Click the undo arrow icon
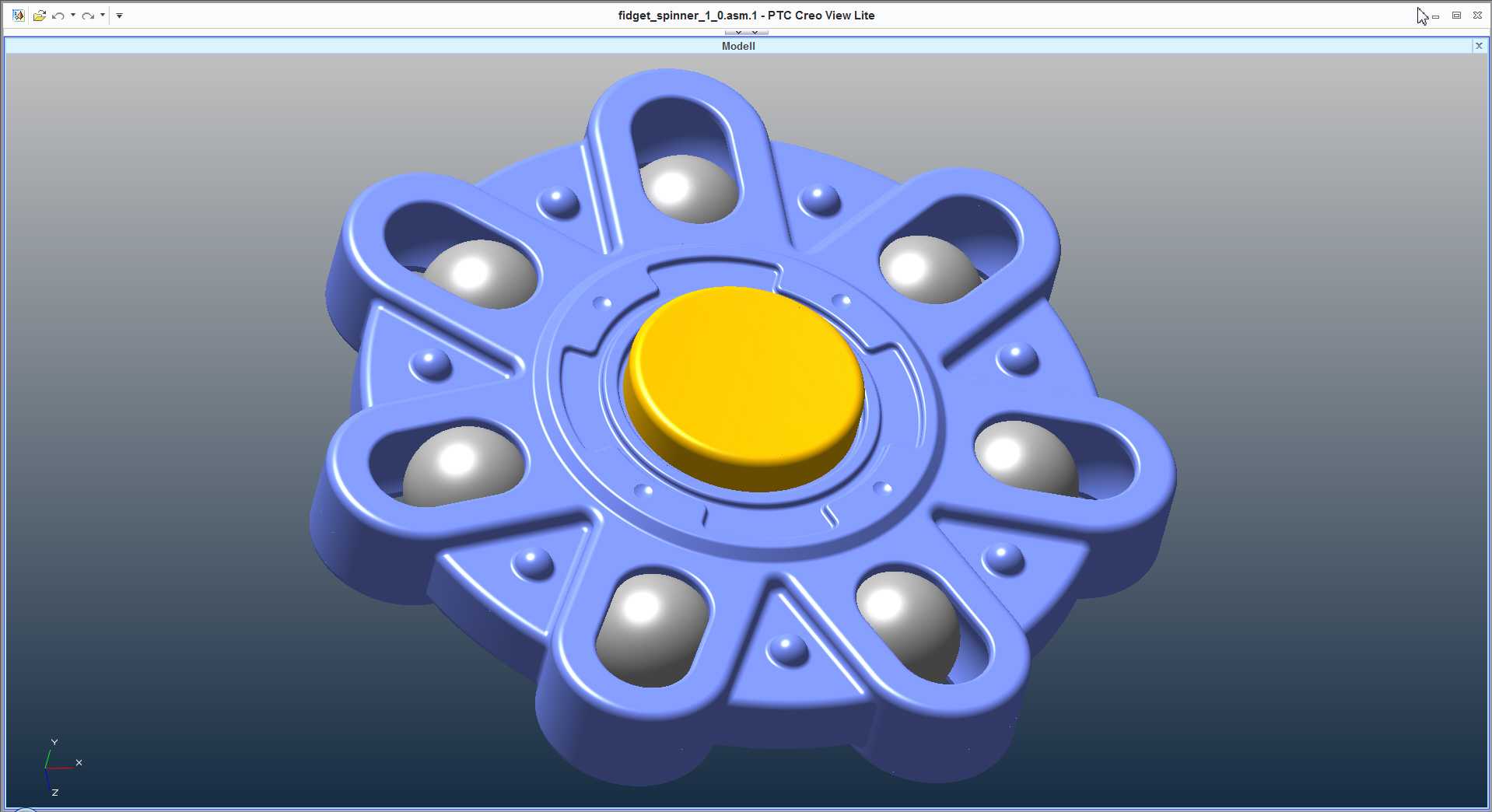The image size is (1492, 812). (58, 15)
